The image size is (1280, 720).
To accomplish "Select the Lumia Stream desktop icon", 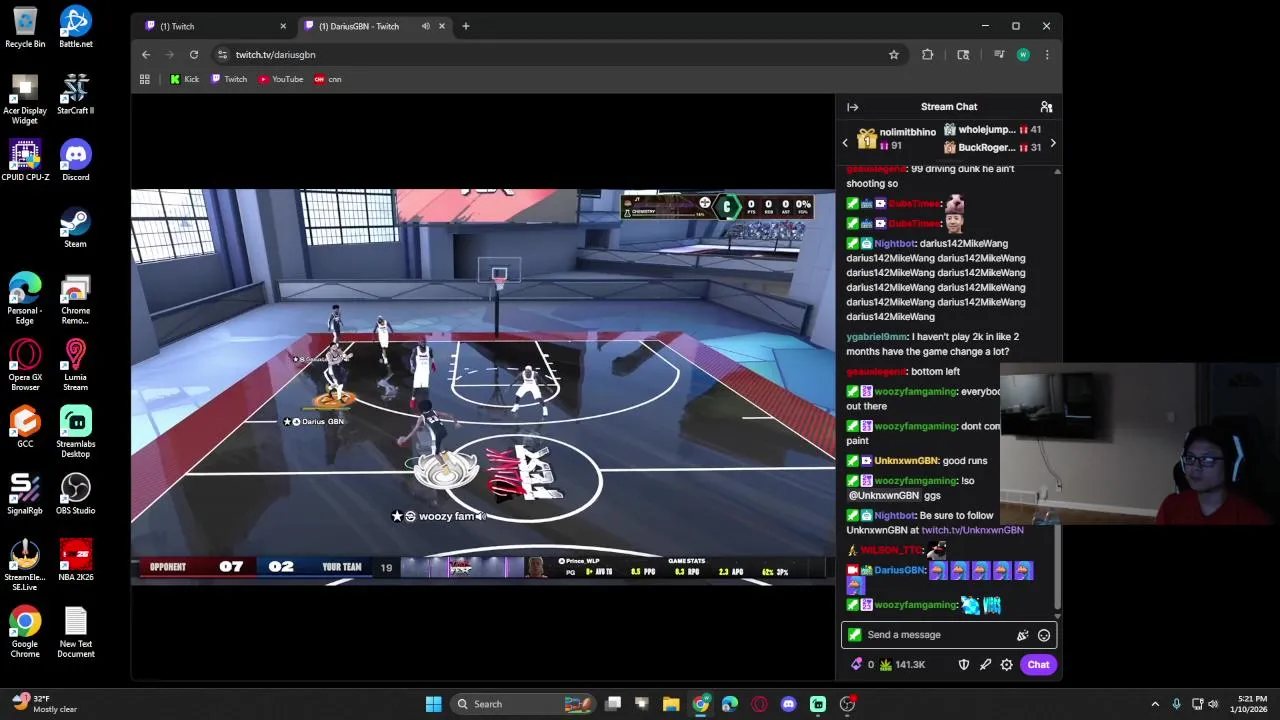I will click(x=75, y=365).
